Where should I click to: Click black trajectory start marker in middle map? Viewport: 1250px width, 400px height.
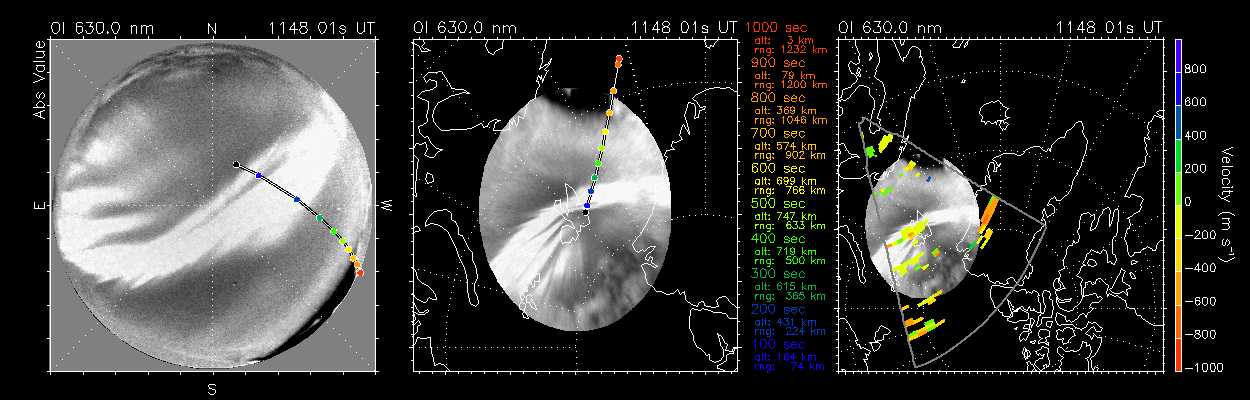585,212
